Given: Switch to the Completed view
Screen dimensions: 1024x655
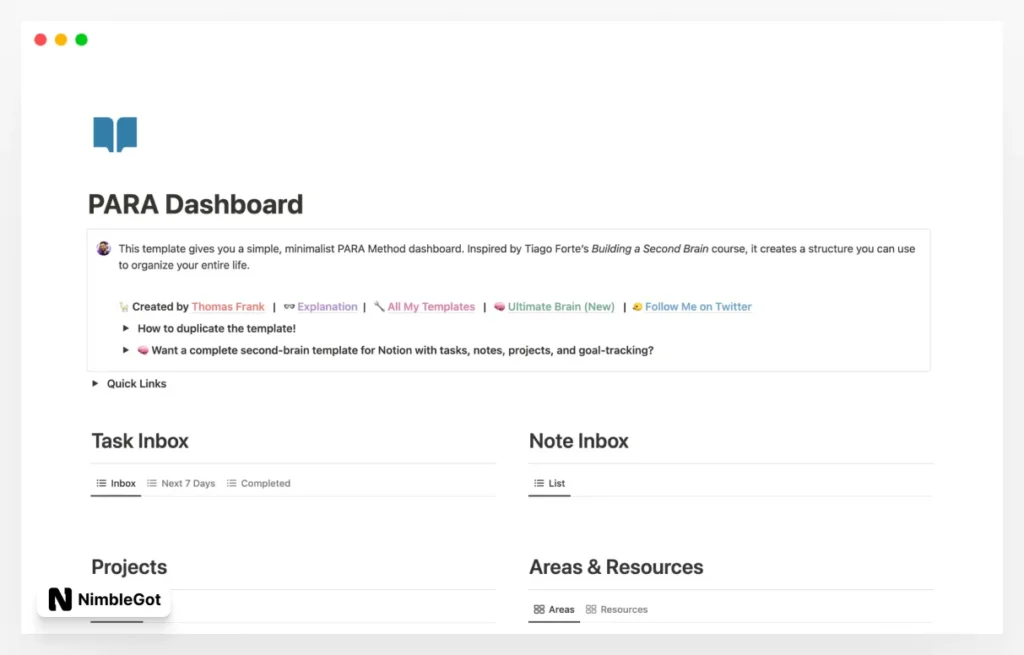Looking at the screenshot, I should [265, 483].
